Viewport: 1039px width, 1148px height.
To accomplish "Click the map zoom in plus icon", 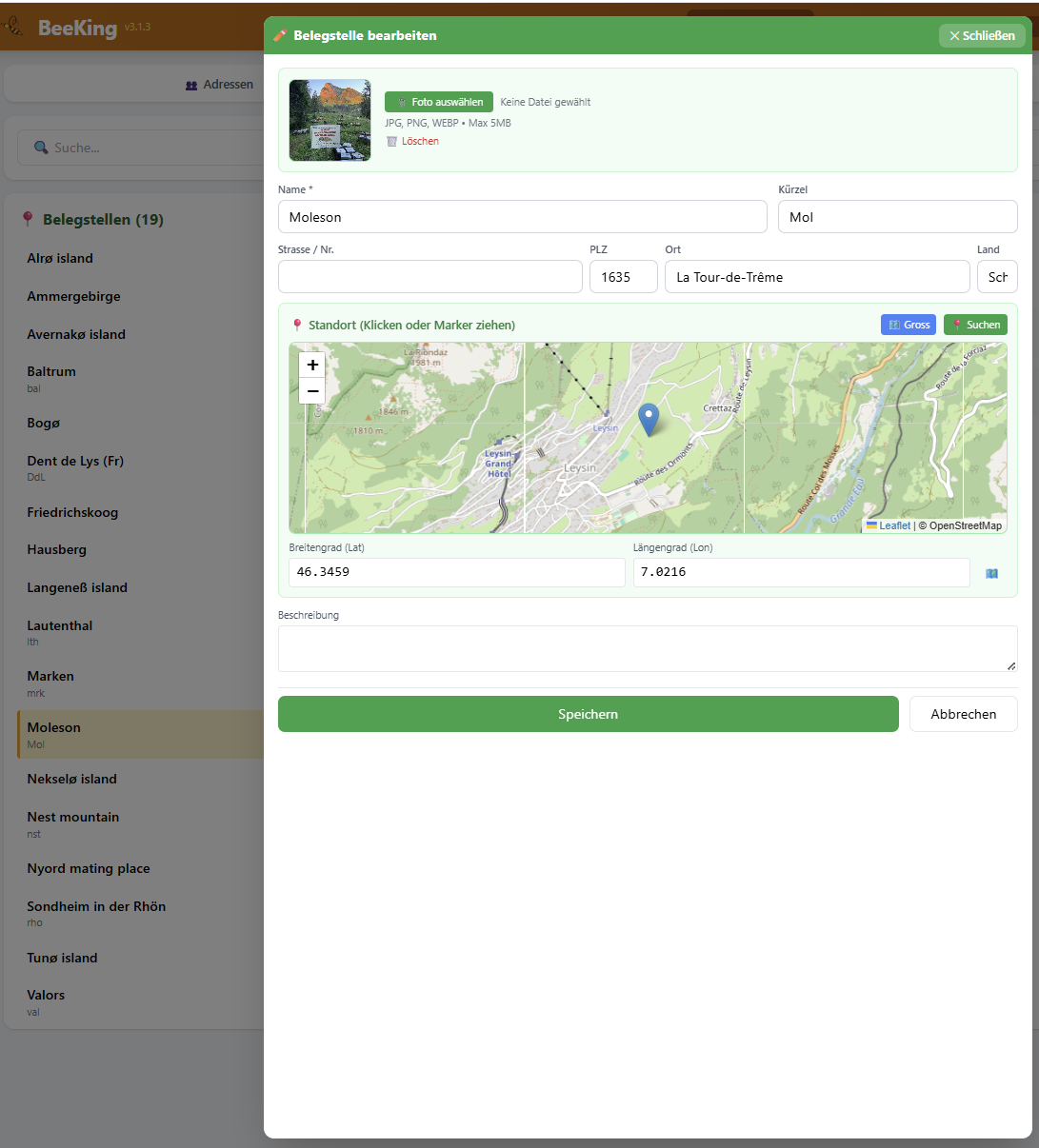I will [312, 365].
